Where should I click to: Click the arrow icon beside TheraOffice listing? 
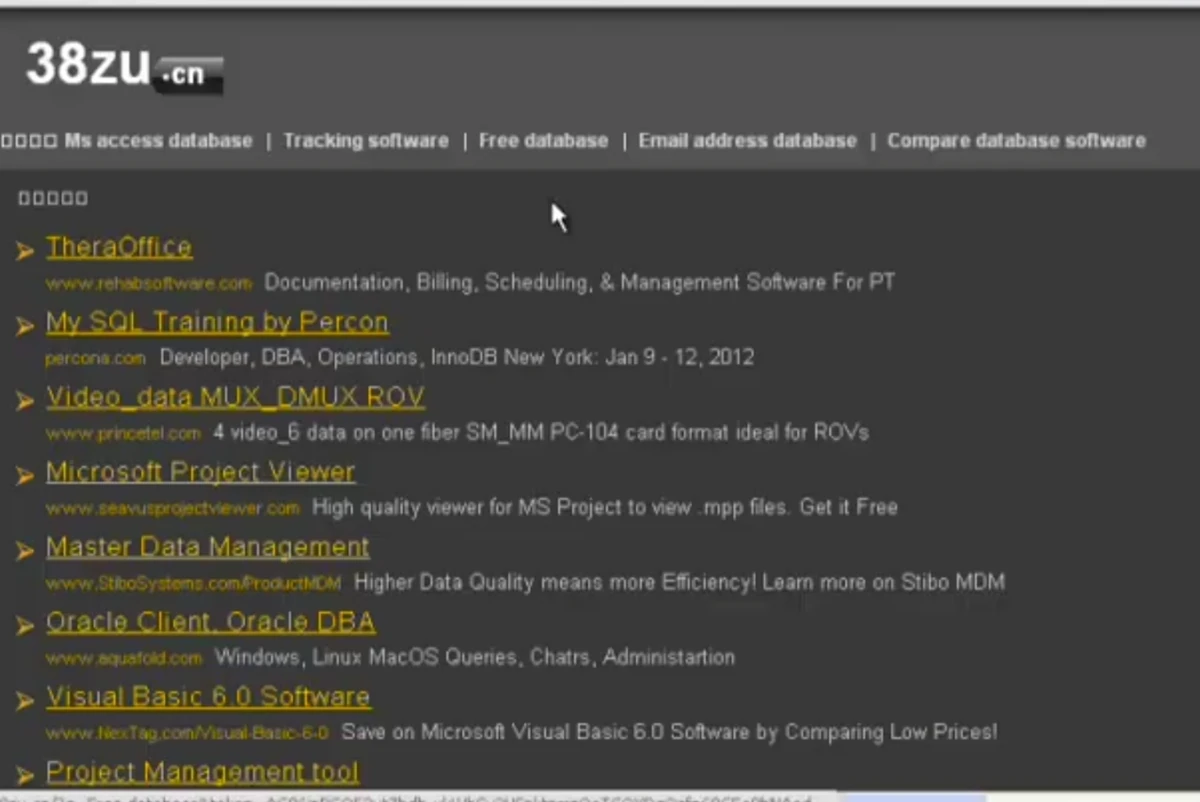pos(25,250)
